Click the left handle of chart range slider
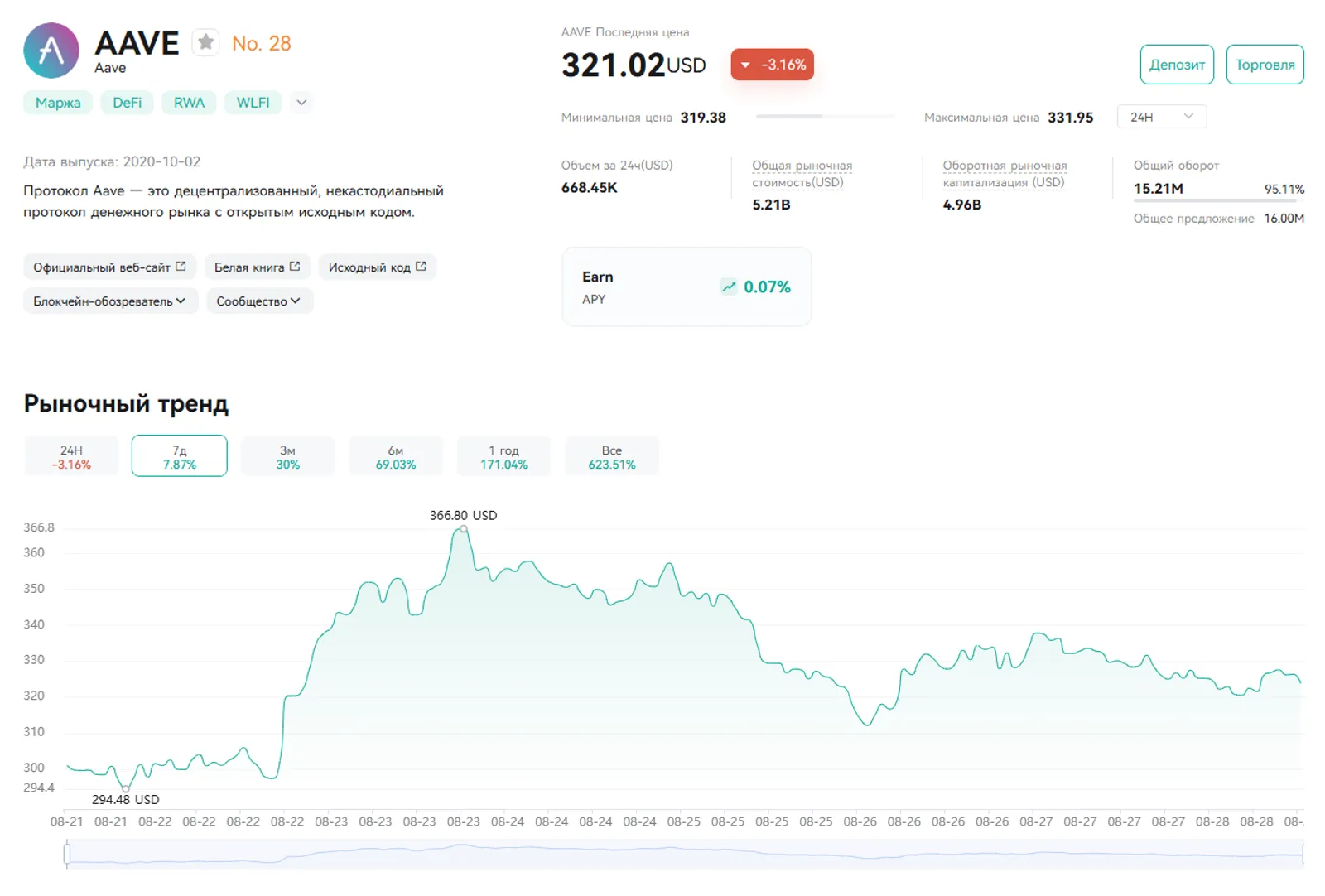The width and height of the screenshot is (1325, 896). 67,853
